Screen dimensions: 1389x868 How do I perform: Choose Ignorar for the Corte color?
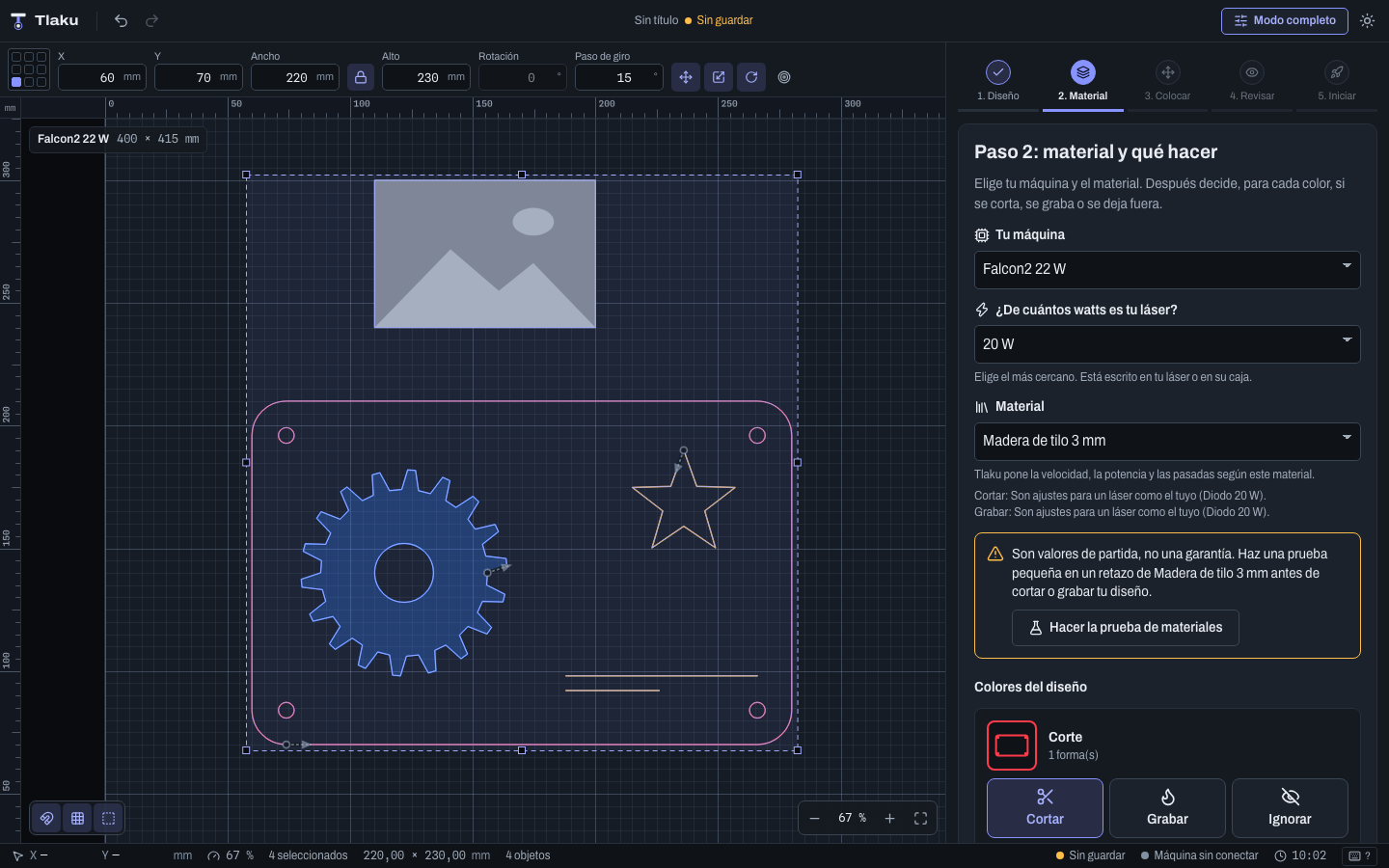point(1290,808)
